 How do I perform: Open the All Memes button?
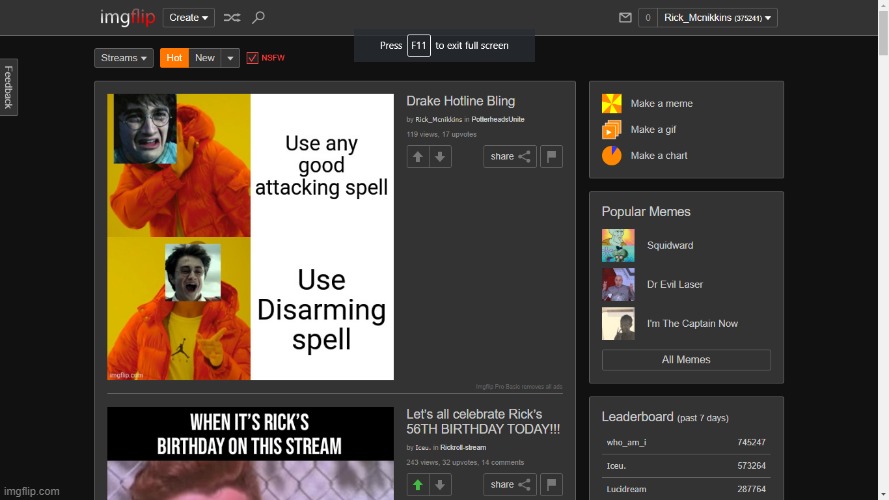pyautogui.click(x=686, y=360)
